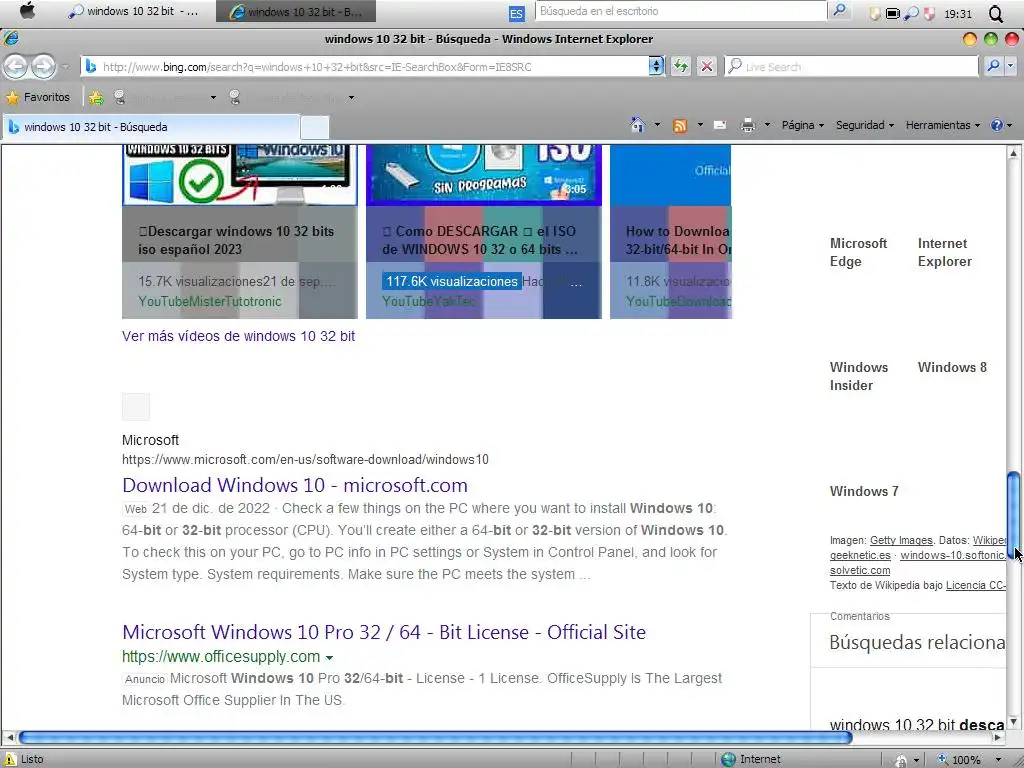Open the Help question mark icon
Image resolution: width=1024 pixels, height=768 pixels.
pyautogui.click(x=997, y=125)
